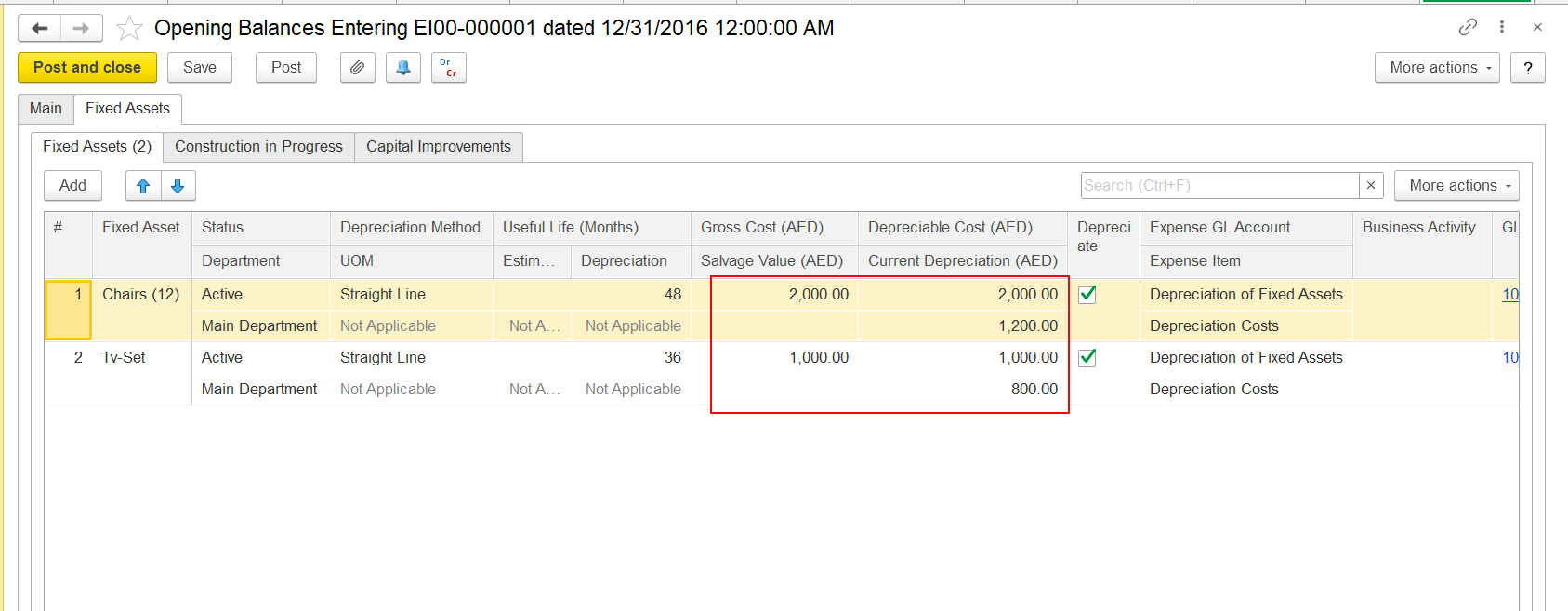Switch to the Main tab
Image resolution: width=1568 pixels, height=611 pixels.
click(x=46, y=109)
